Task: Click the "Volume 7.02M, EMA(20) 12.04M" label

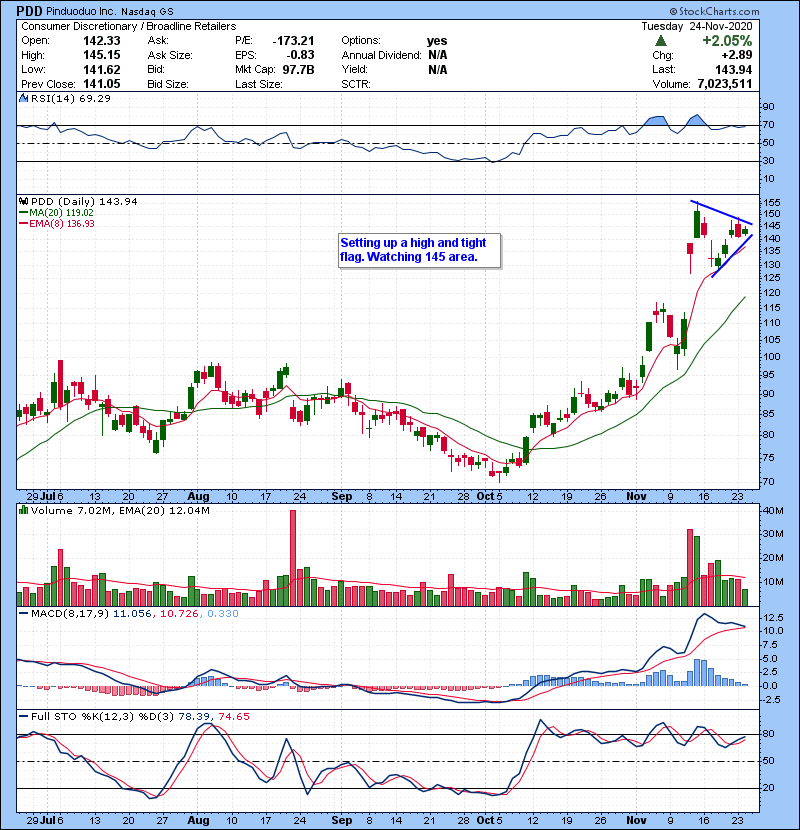Action: coord(120,511)
